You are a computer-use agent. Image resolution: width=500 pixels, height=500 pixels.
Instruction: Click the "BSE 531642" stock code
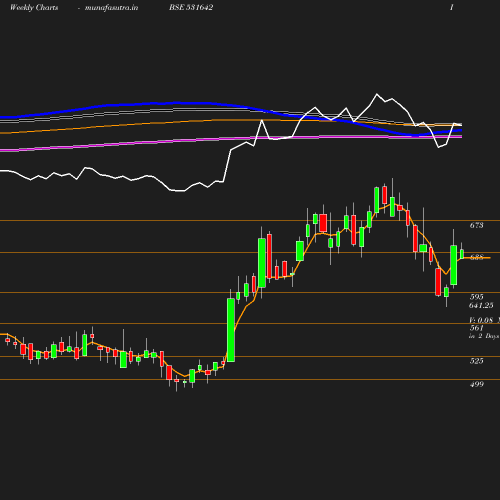click(191, 7)
